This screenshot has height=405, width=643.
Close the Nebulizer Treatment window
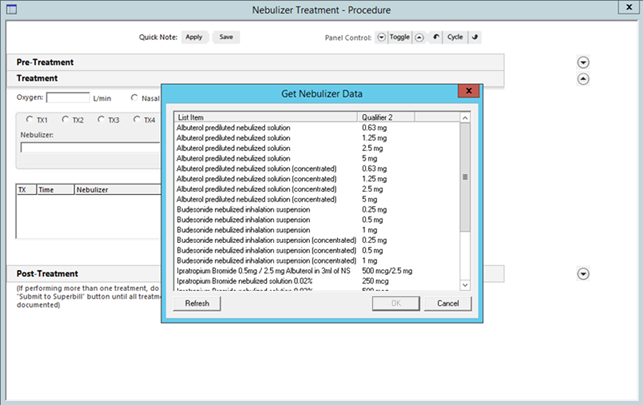point(629,7)
